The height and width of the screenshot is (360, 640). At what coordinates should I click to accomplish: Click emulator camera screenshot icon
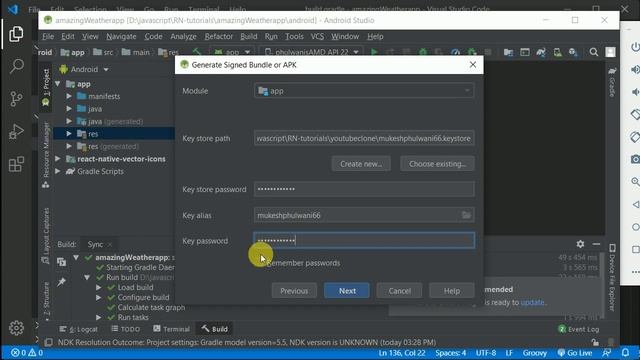(635, 159)
